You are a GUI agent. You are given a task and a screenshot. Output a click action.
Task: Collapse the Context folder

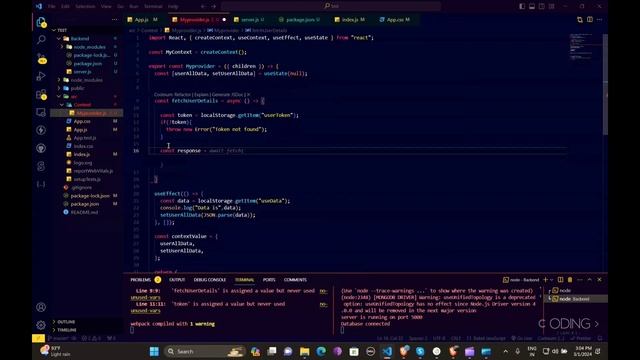pos(82,105)
